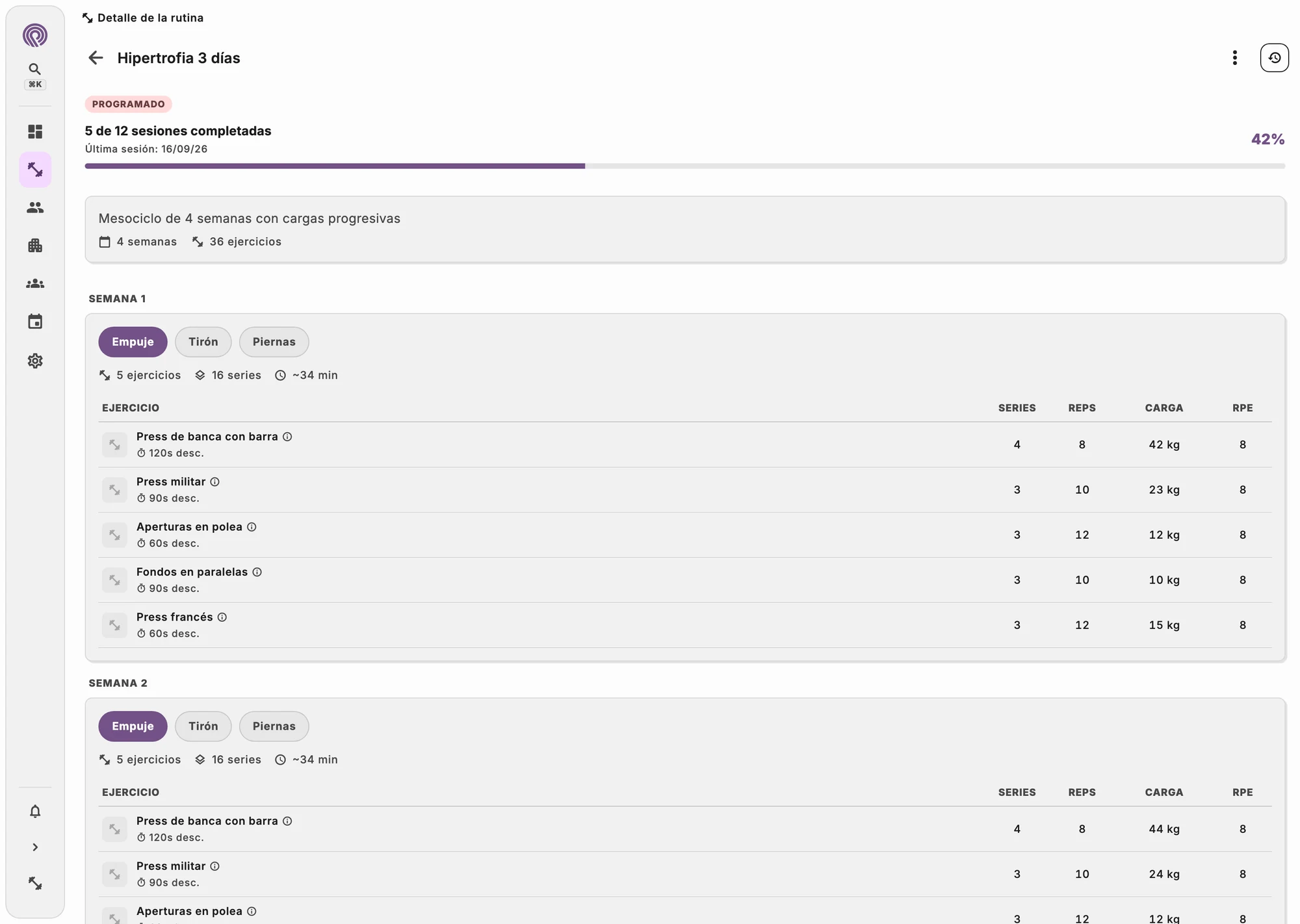Show info for Press de banca Semana 2
Viewport: 1300px width, 924px height.
tap(287, 821)
